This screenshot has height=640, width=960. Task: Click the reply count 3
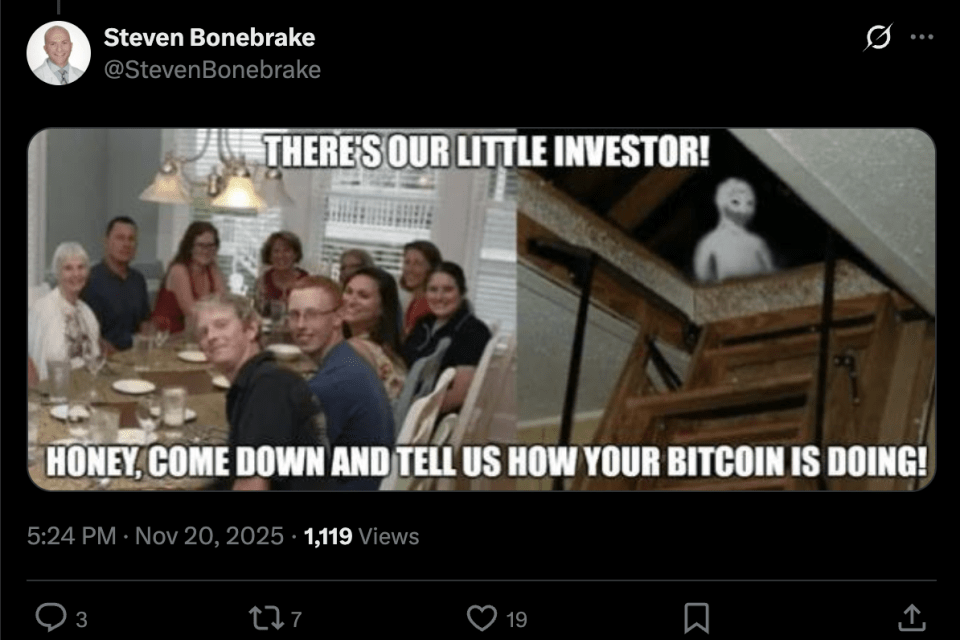point(81,620)
